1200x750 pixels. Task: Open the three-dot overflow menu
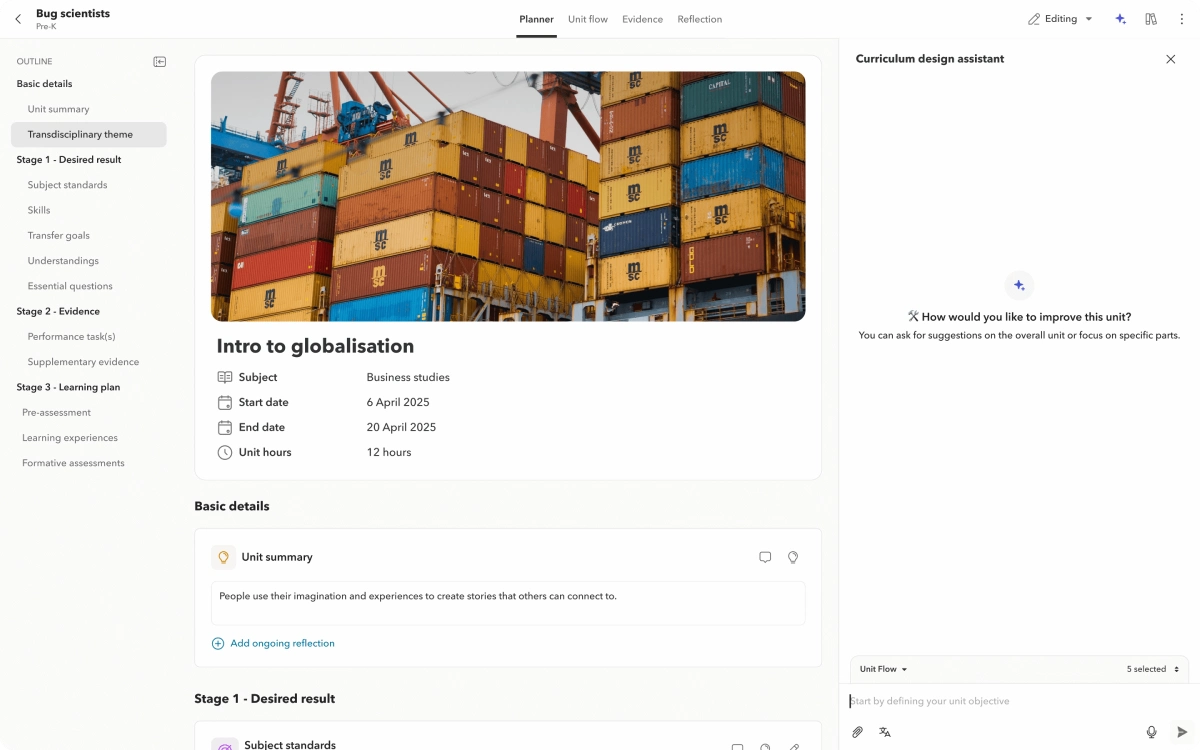(1182, 18)
